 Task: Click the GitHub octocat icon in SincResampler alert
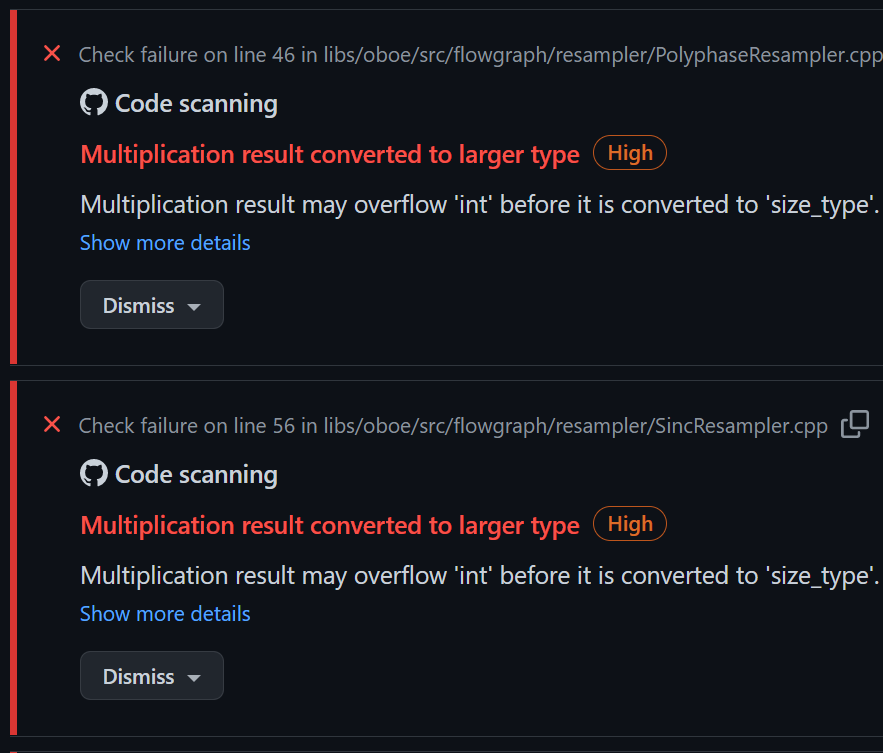click(93, 473)
